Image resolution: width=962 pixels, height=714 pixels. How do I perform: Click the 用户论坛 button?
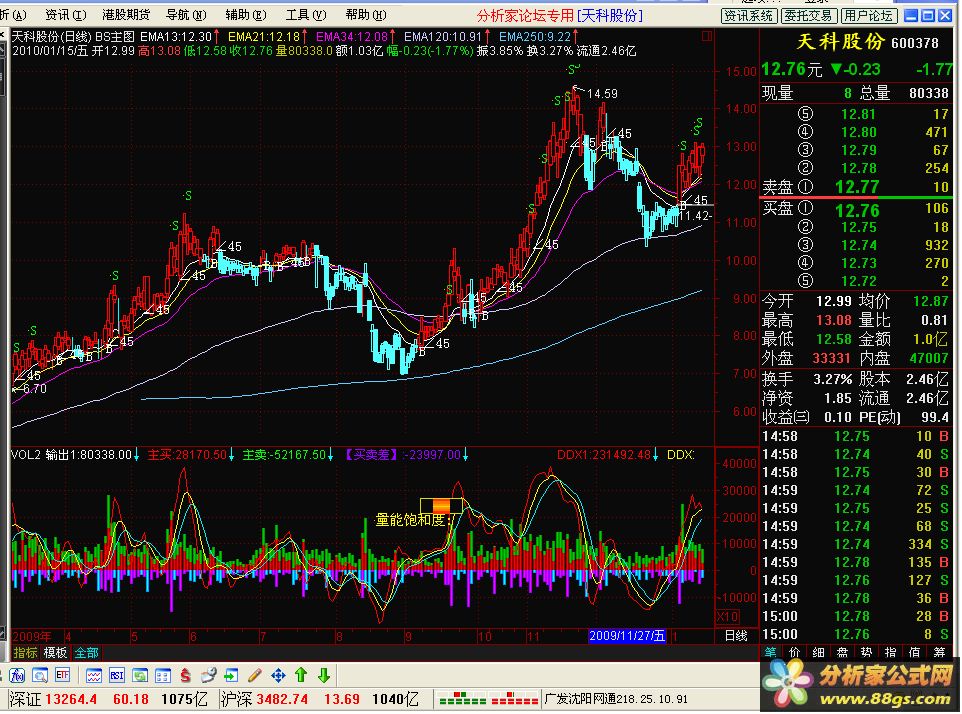(869, 16)
